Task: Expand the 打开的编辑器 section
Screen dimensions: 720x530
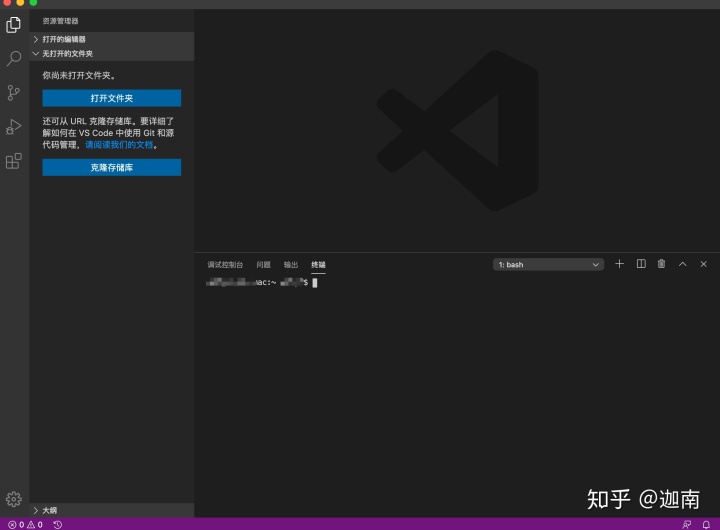Action: (112, 39)
